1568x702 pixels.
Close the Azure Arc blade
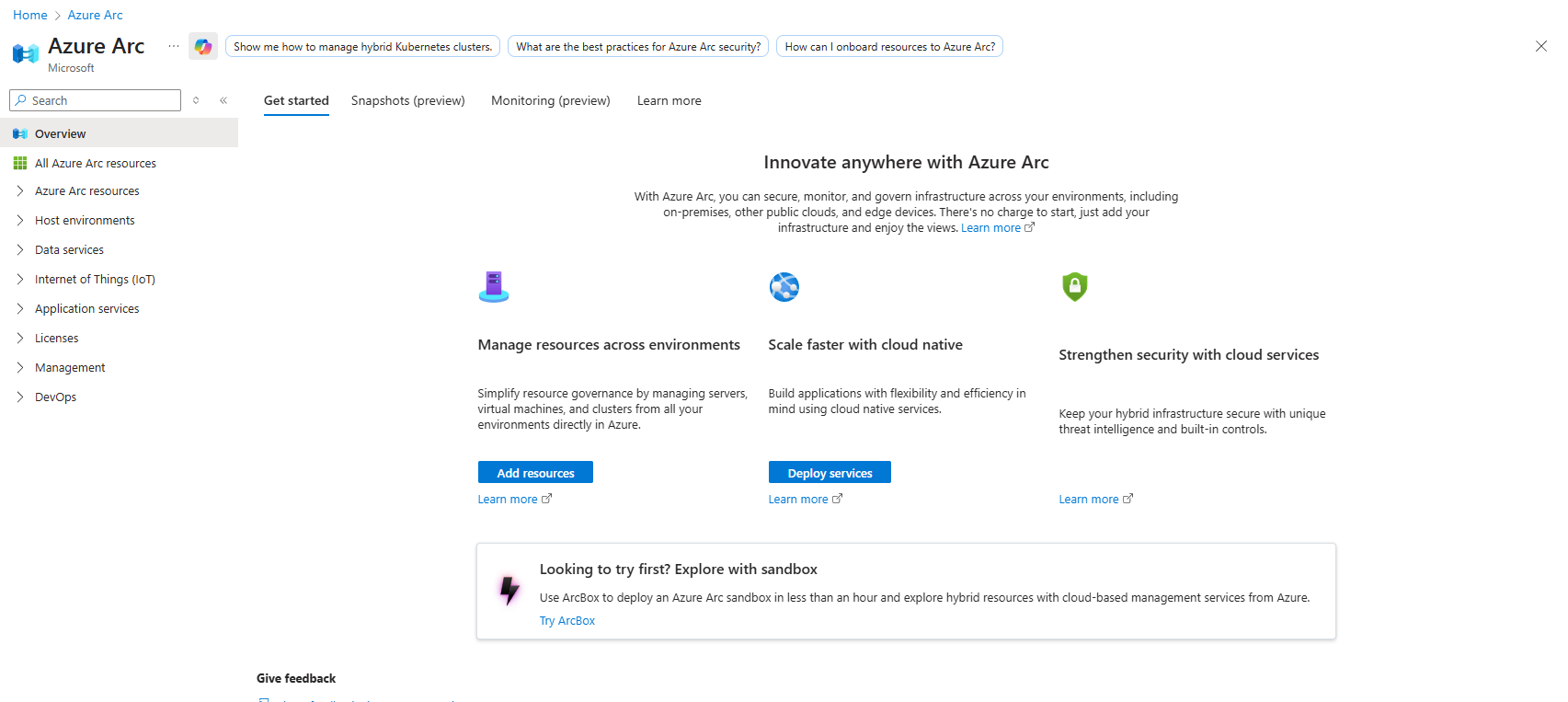tap(1541, 46)
